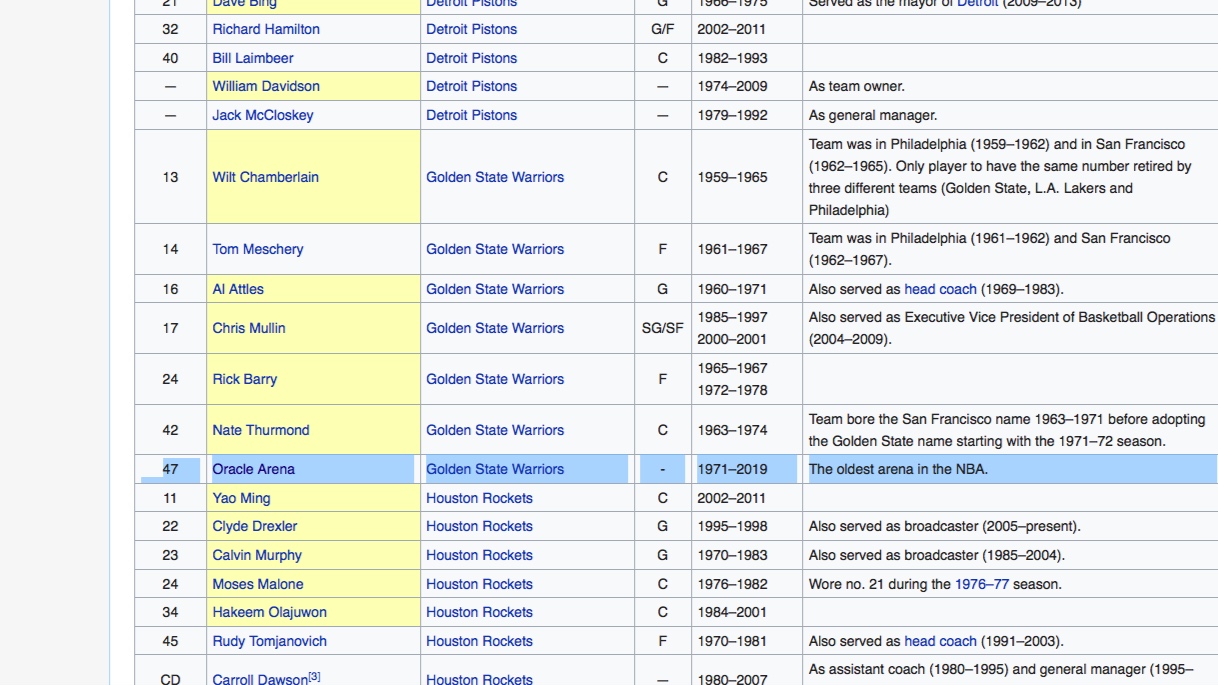
Task: Open the Clyde Drexler link
Action: [255, 526]
